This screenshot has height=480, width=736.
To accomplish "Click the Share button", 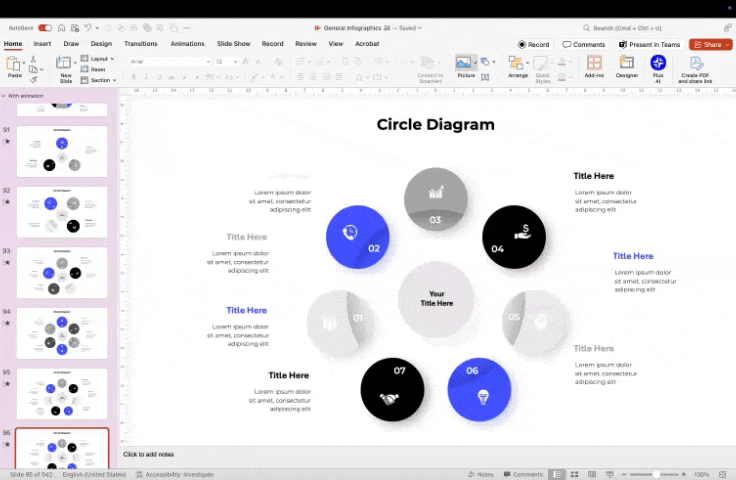I will click(x=711, y=44).
